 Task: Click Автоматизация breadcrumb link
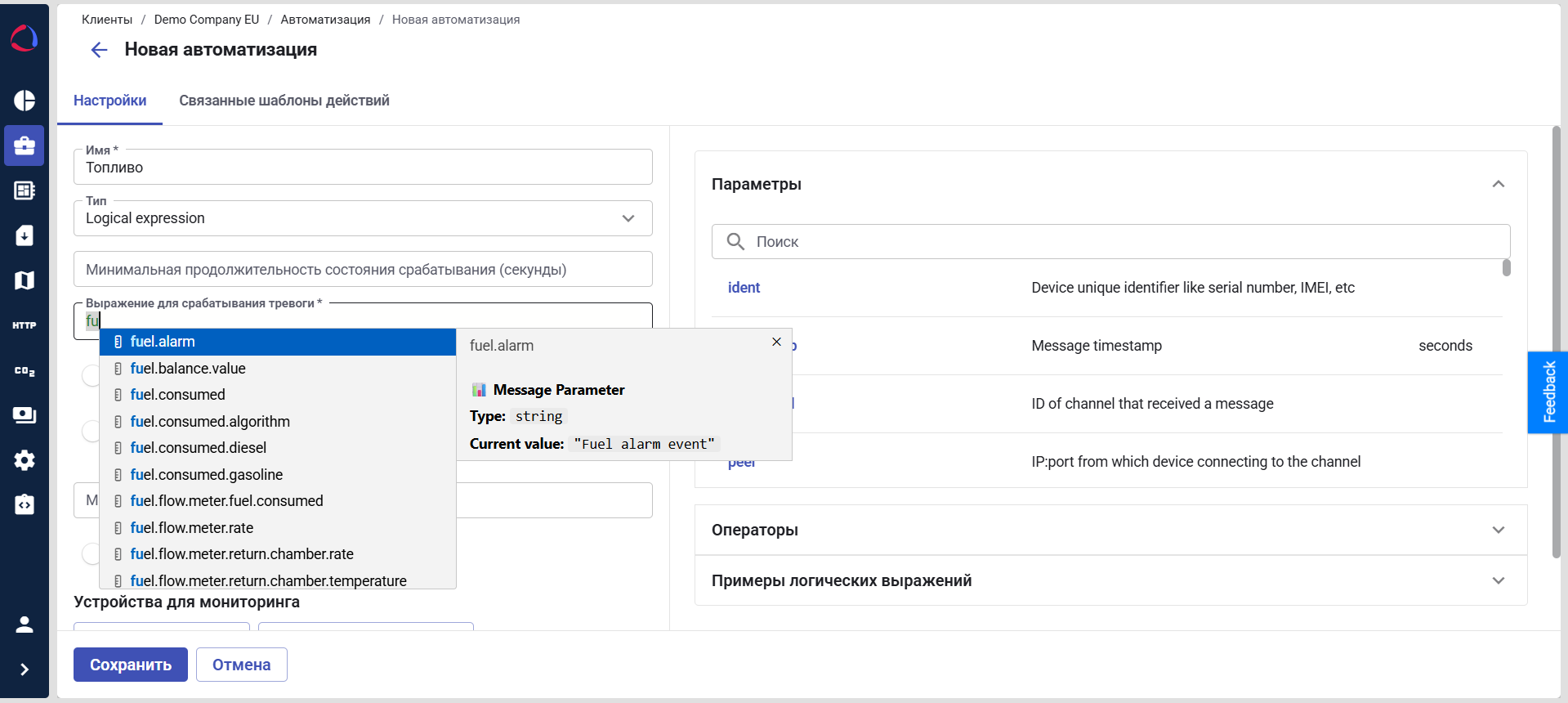click(x=325, y=20)
